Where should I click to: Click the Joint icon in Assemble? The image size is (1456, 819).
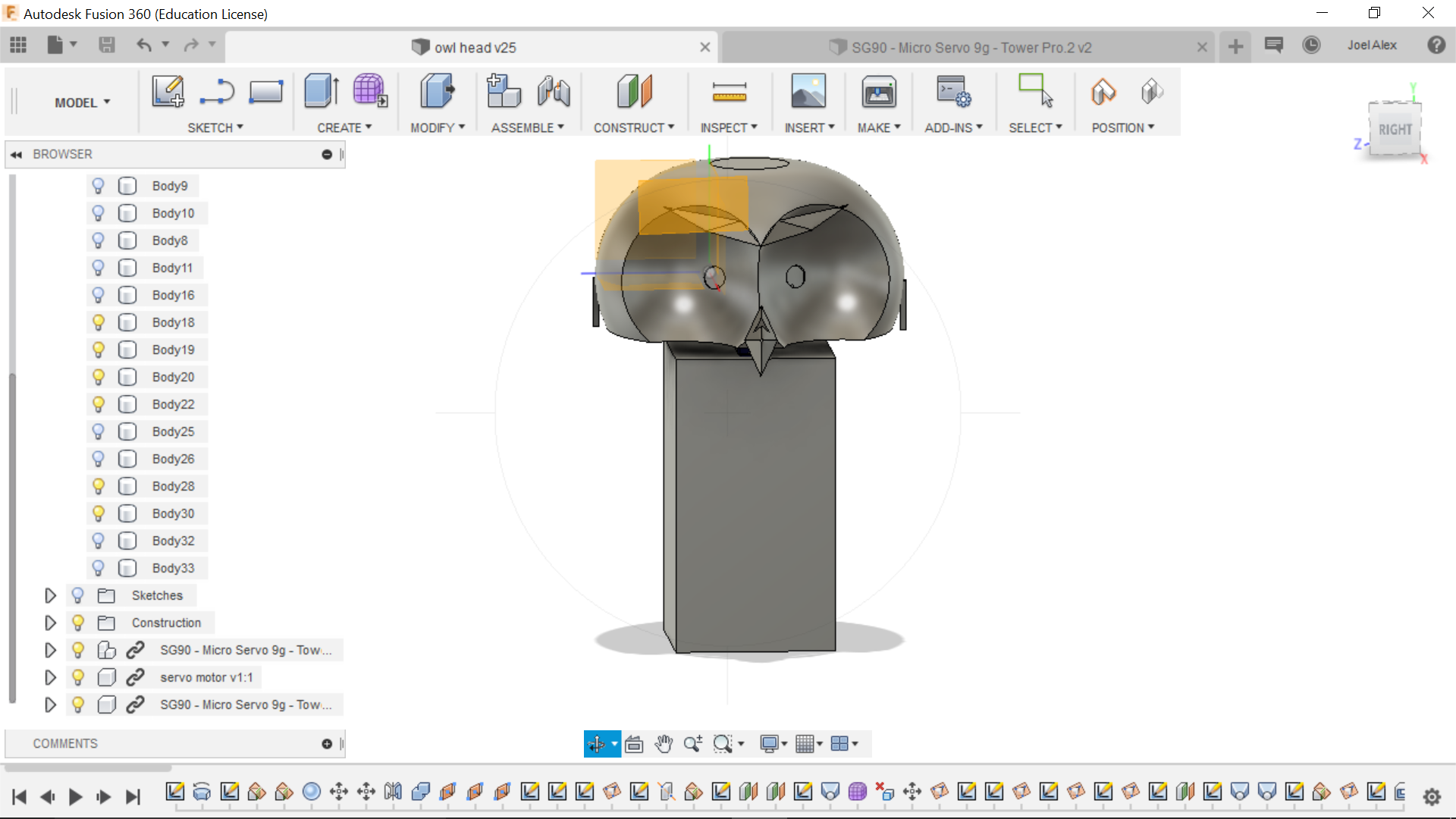(554, 92)
